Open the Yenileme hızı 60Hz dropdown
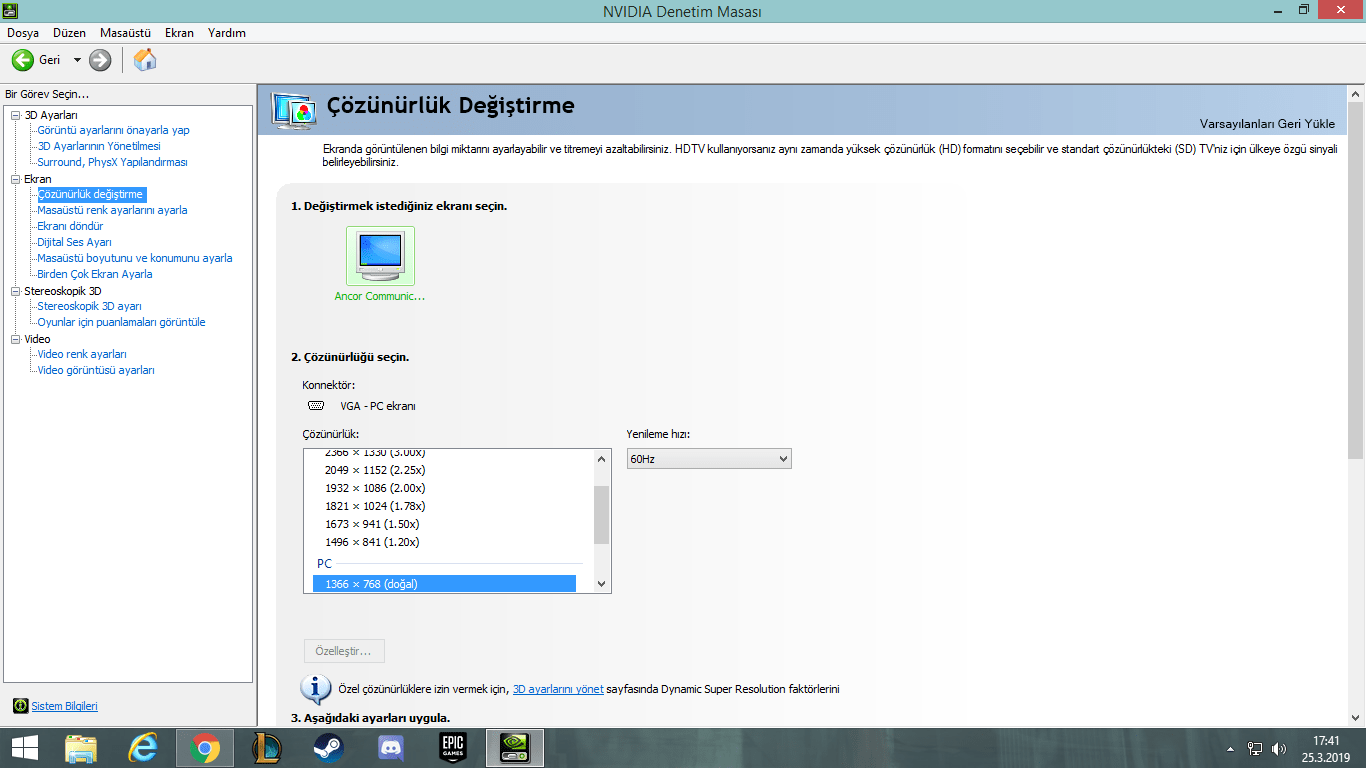The width and height of the screenshot is (1366, 768). pos(709,459)
